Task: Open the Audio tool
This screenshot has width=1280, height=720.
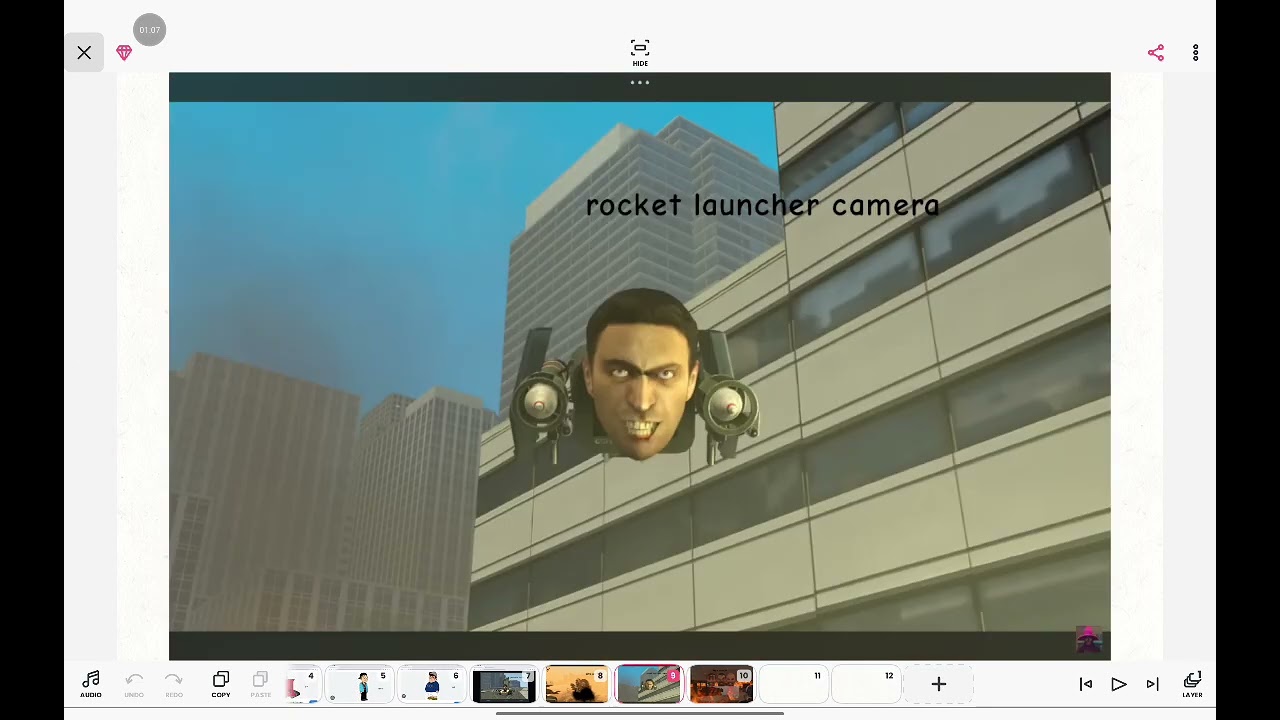Action: click(x=91, y=684)
